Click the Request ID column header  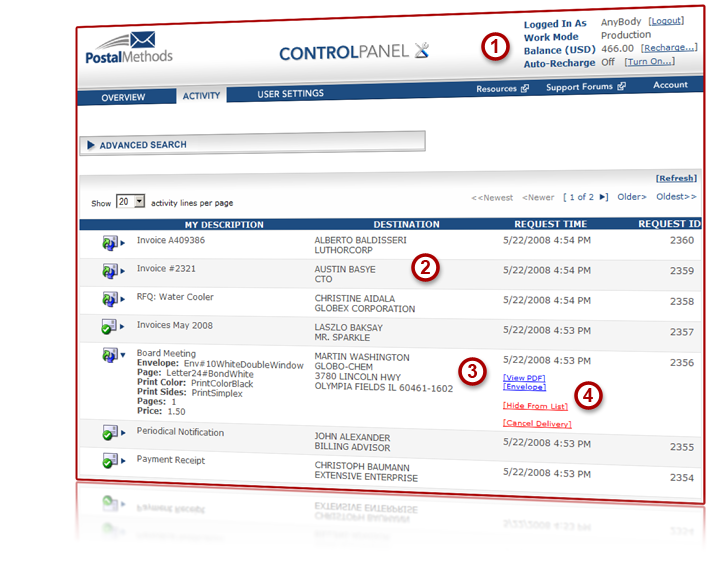(x=669, y=224)
